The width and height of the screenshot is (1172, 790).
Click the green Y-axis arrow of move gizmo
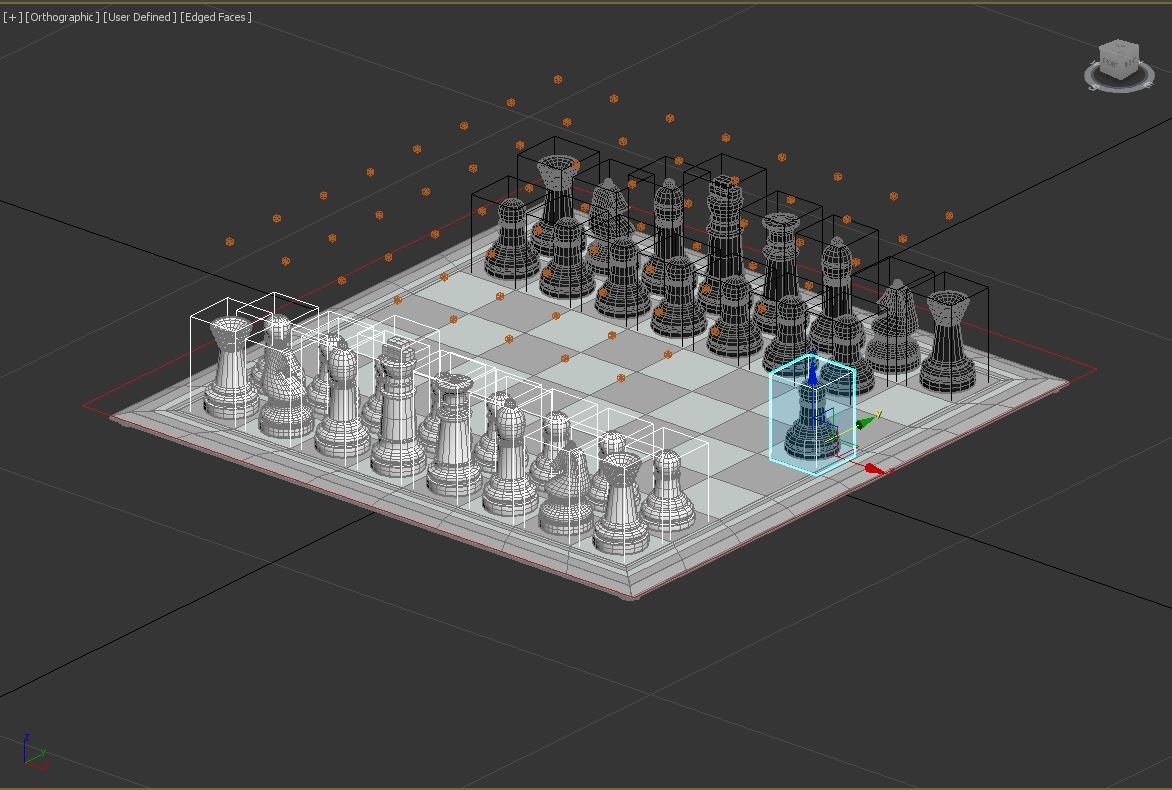(863, 422)
